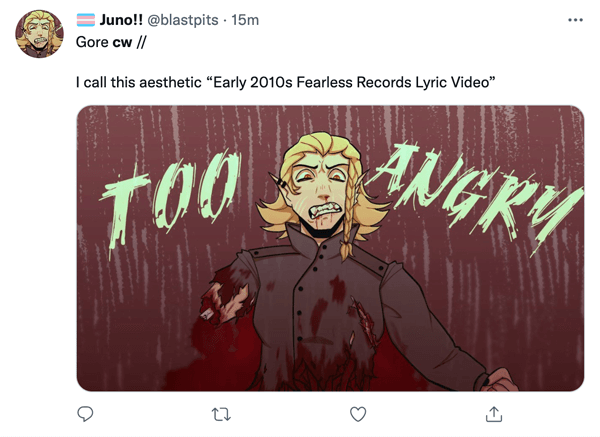Open the @blastpits handle link
Viewport: 600px width, 437px height.
(x=183, y=20)
